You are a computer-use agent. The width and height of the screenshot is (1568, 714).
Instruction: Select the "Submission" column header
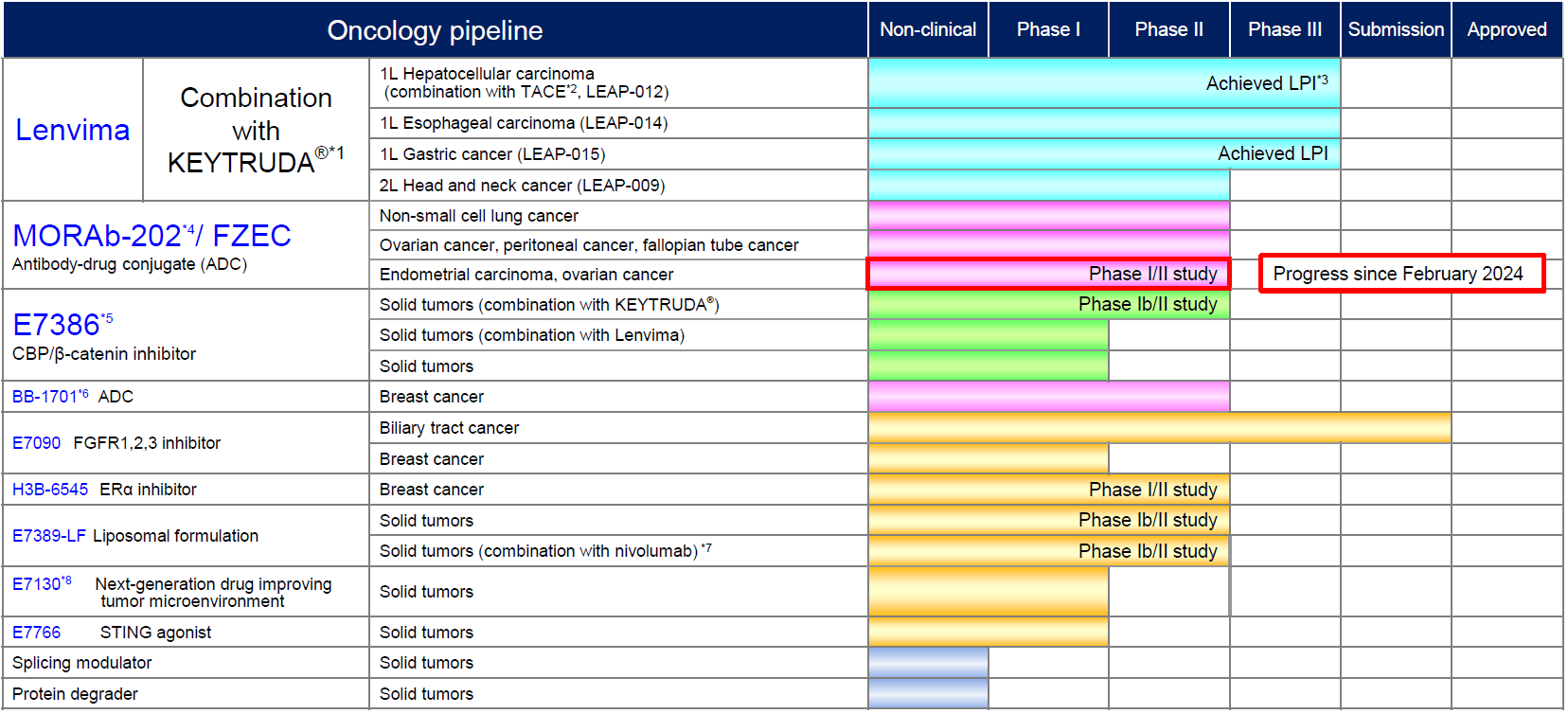point(1396,29)
